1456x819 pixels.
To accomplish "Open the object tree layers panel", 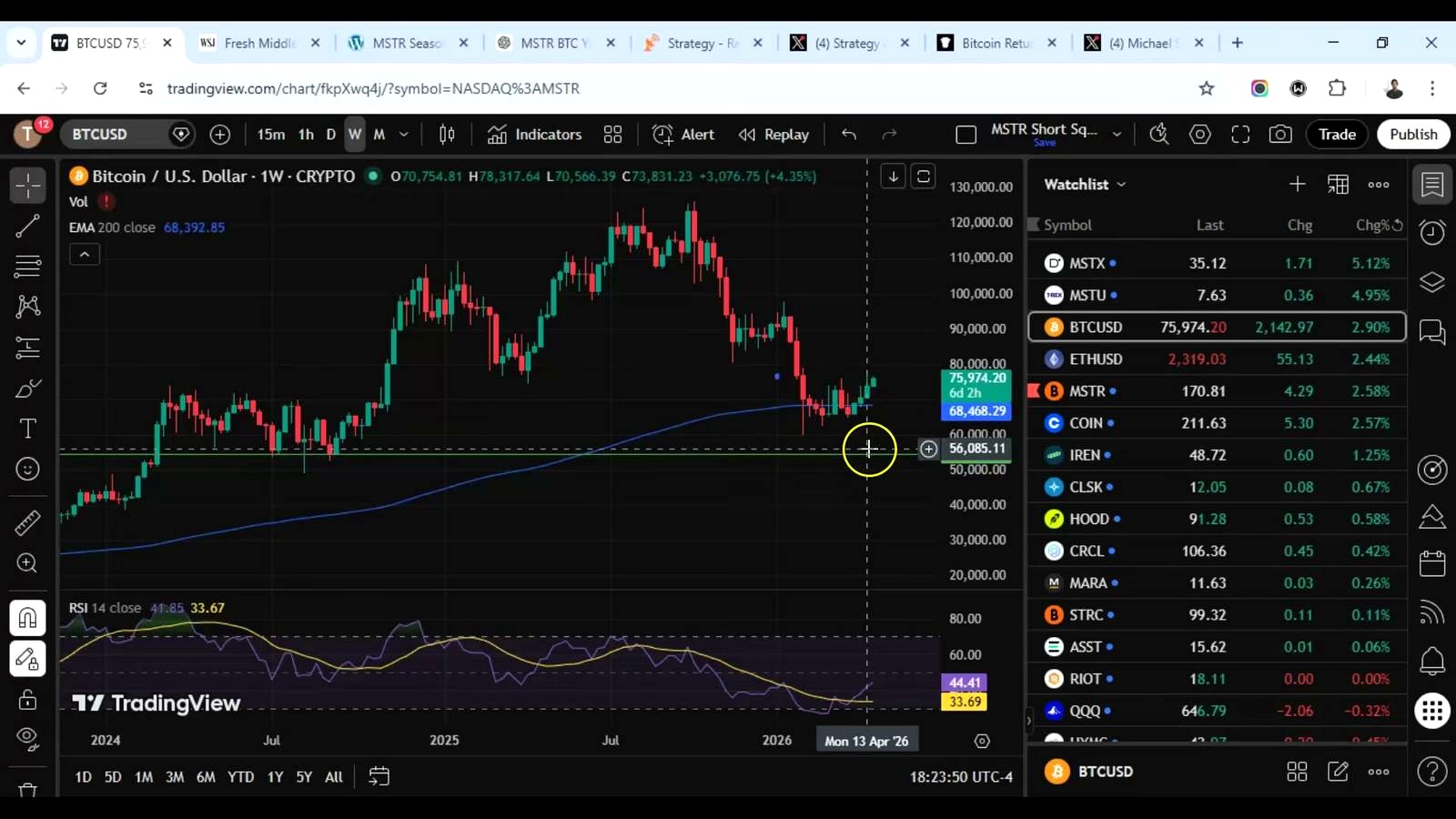I will 1432,282.
